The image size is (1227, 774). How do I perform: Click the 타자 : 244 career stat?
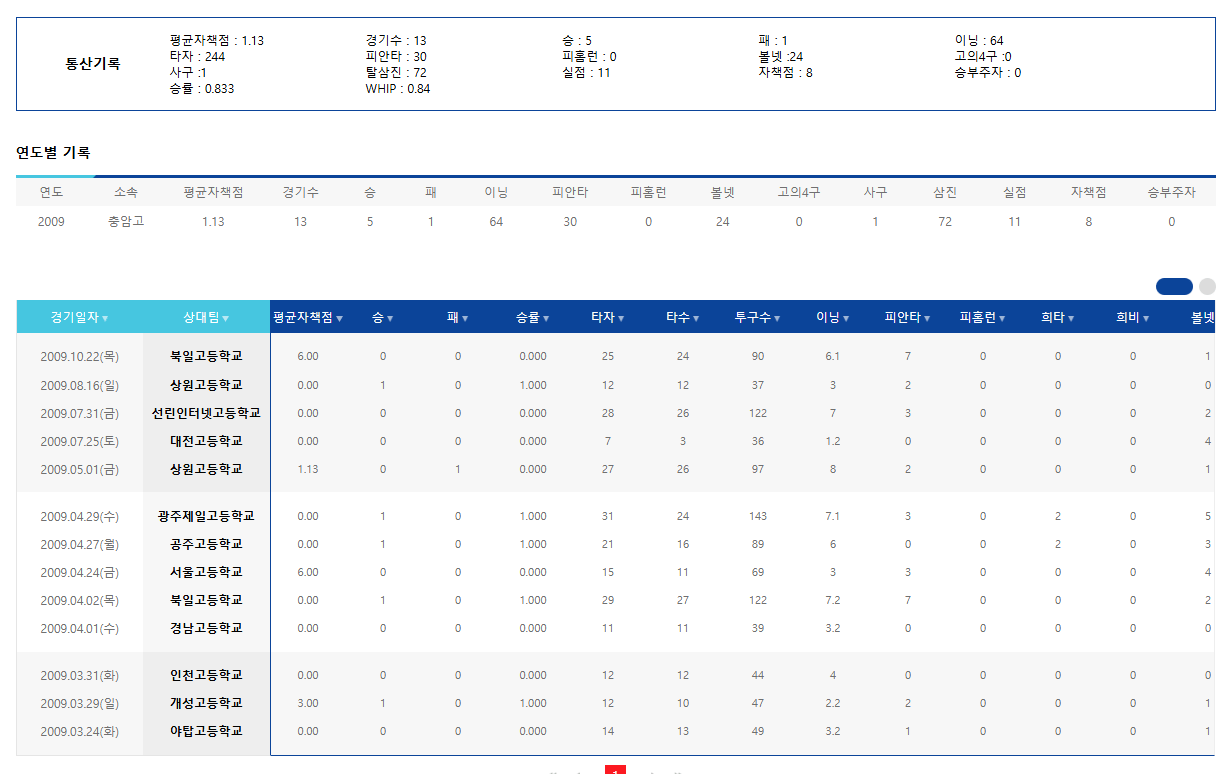(197, 57)
